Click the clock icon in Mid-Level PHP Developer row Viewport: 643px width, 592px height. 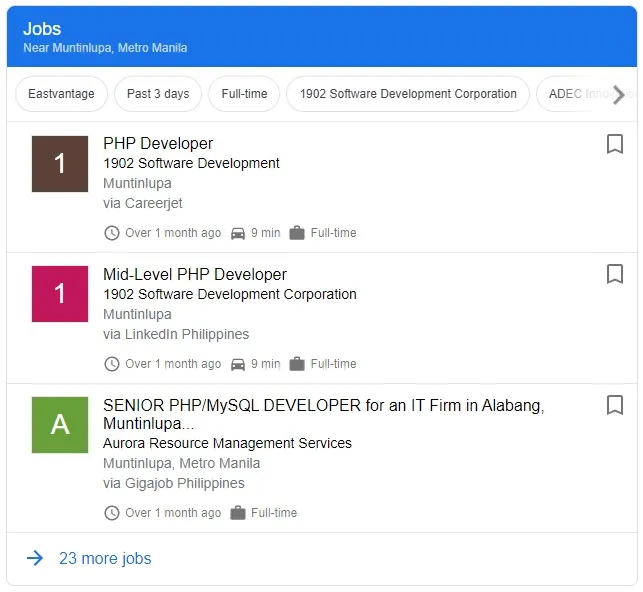pyautogui.click(x=112, y=364)
